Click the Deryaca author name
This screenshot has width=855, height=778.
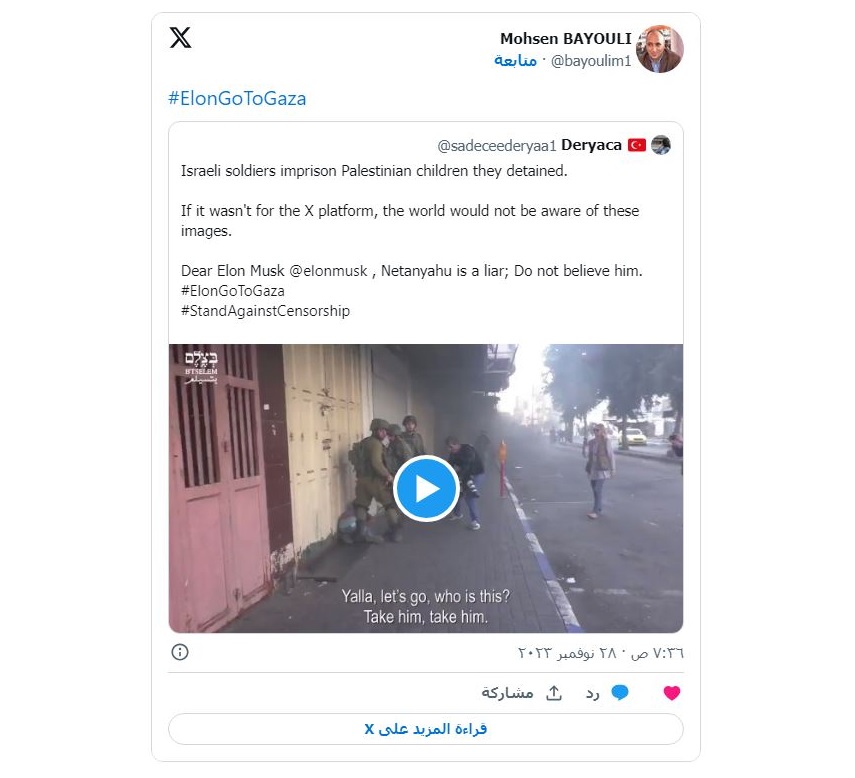pos(592,145)
